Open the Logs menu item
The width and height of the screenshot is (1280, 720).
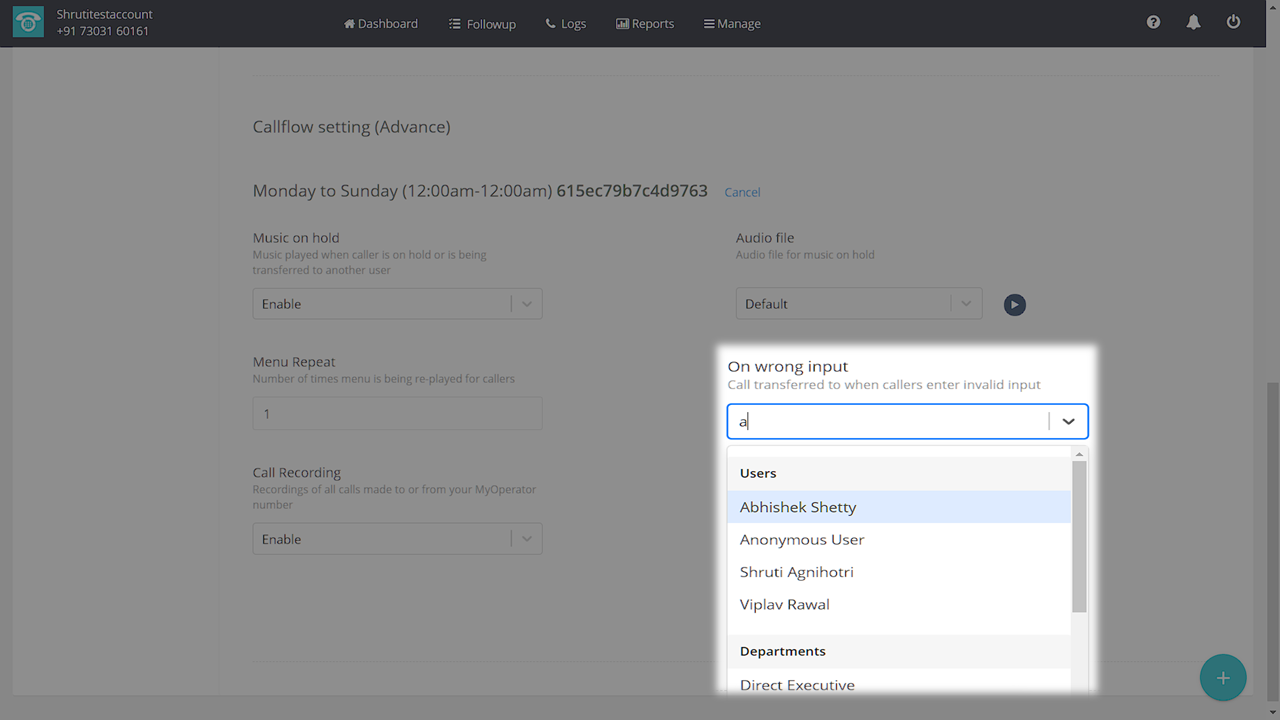click(x=566, y=23)
